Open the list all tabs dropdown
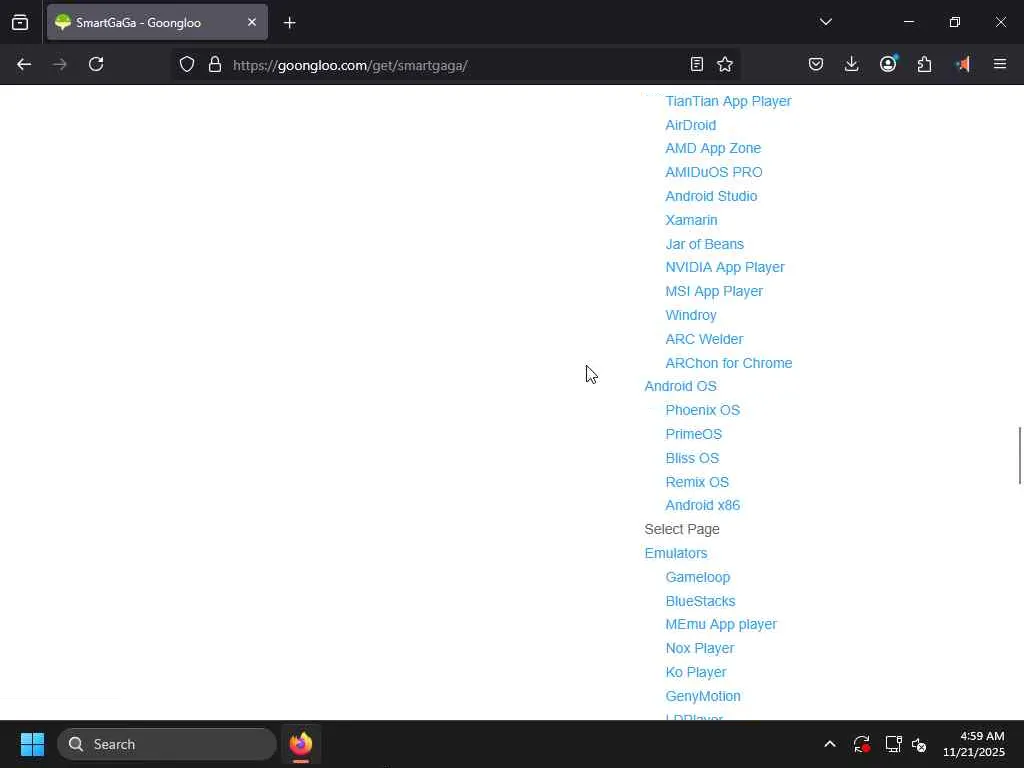Image resolution: width=1024 pixels, height=768 pixels. click(x=825, y=22)
